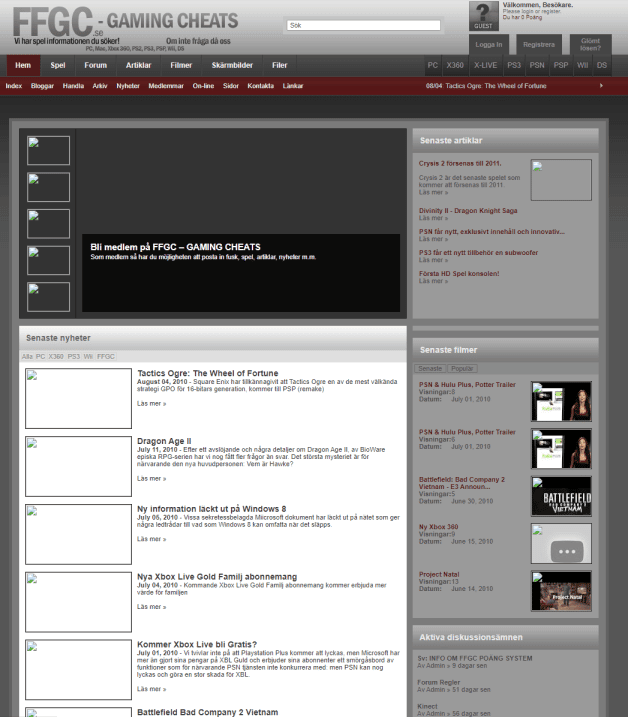Click the Registrera button
The width and height of the screenshot is (628, 717).
539,45
